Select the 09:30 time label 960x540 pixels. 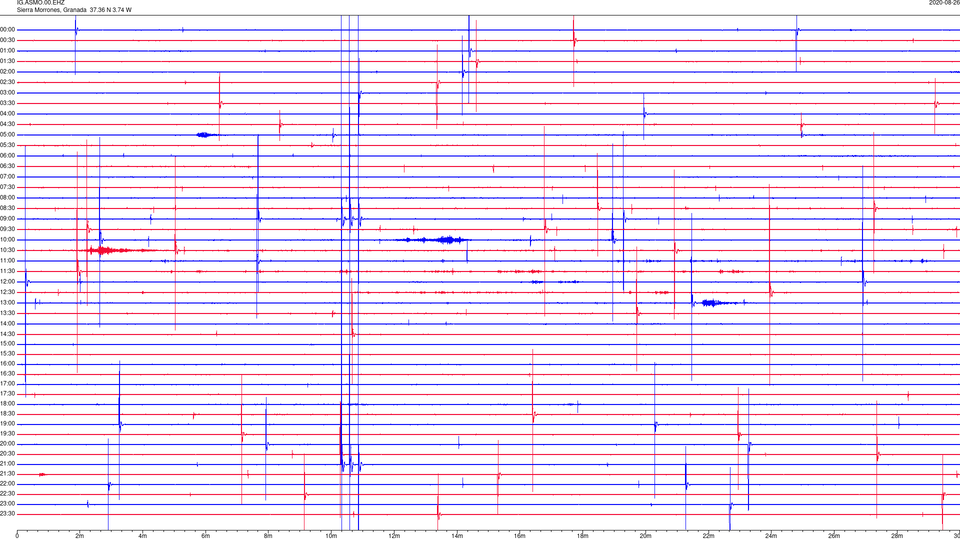pyautogui.click(x=7, y=229)
